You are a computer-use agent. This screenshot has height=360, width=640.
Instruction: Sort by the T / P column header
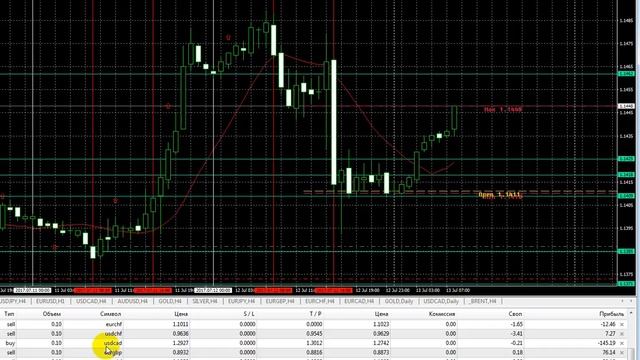point(315,314)
